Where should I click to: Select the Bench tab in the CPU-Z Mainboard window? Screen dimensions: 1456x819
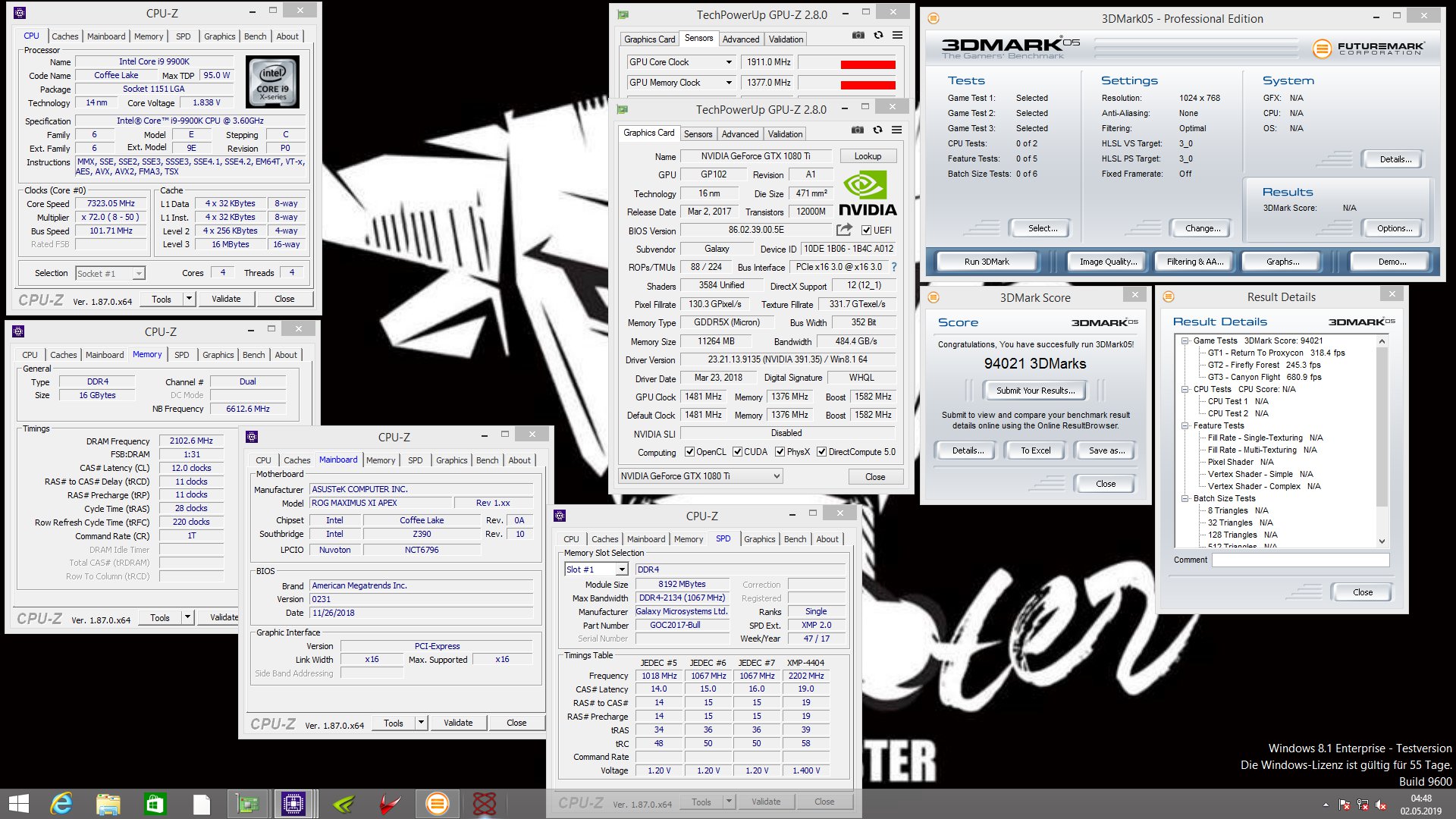(487, 460)
